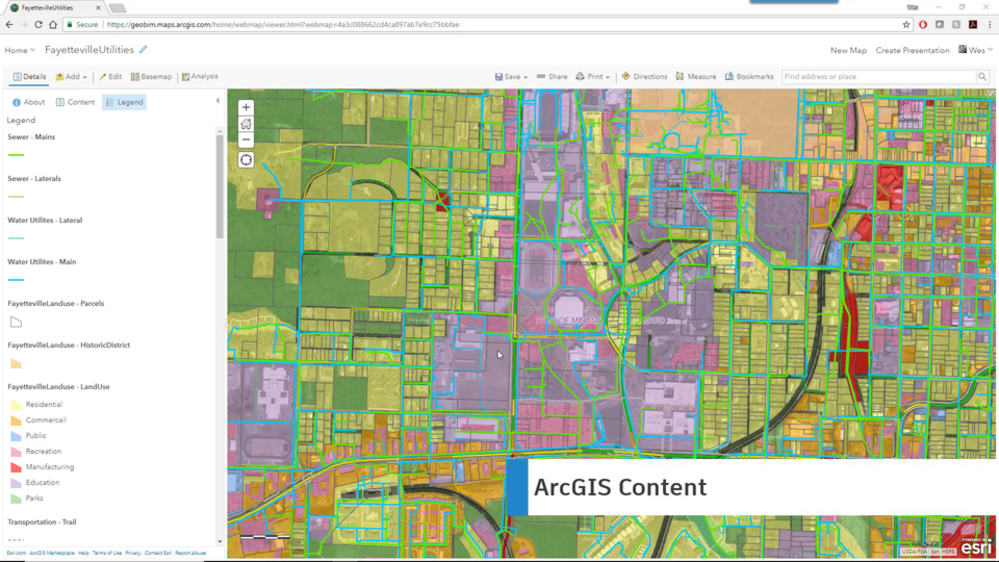Screen dimensions: 999x562
Task: Zoom out on the map
Action: click(246, 140)
